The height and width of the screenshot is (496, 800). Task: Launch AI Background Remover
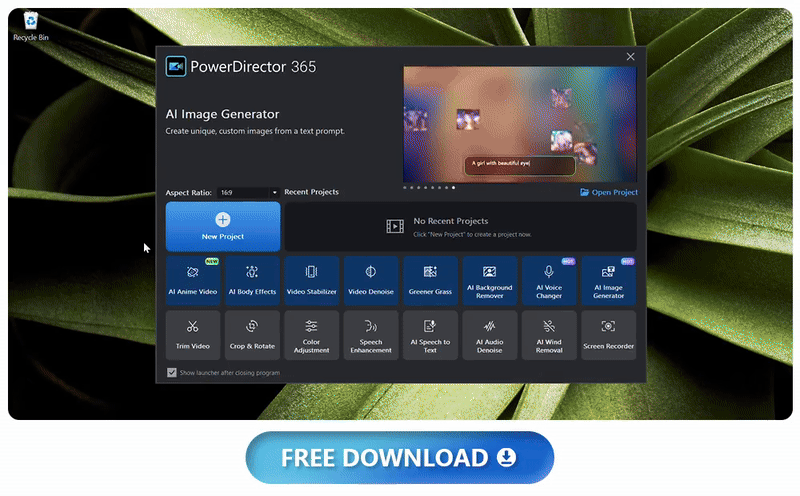[x=490, y=281]
